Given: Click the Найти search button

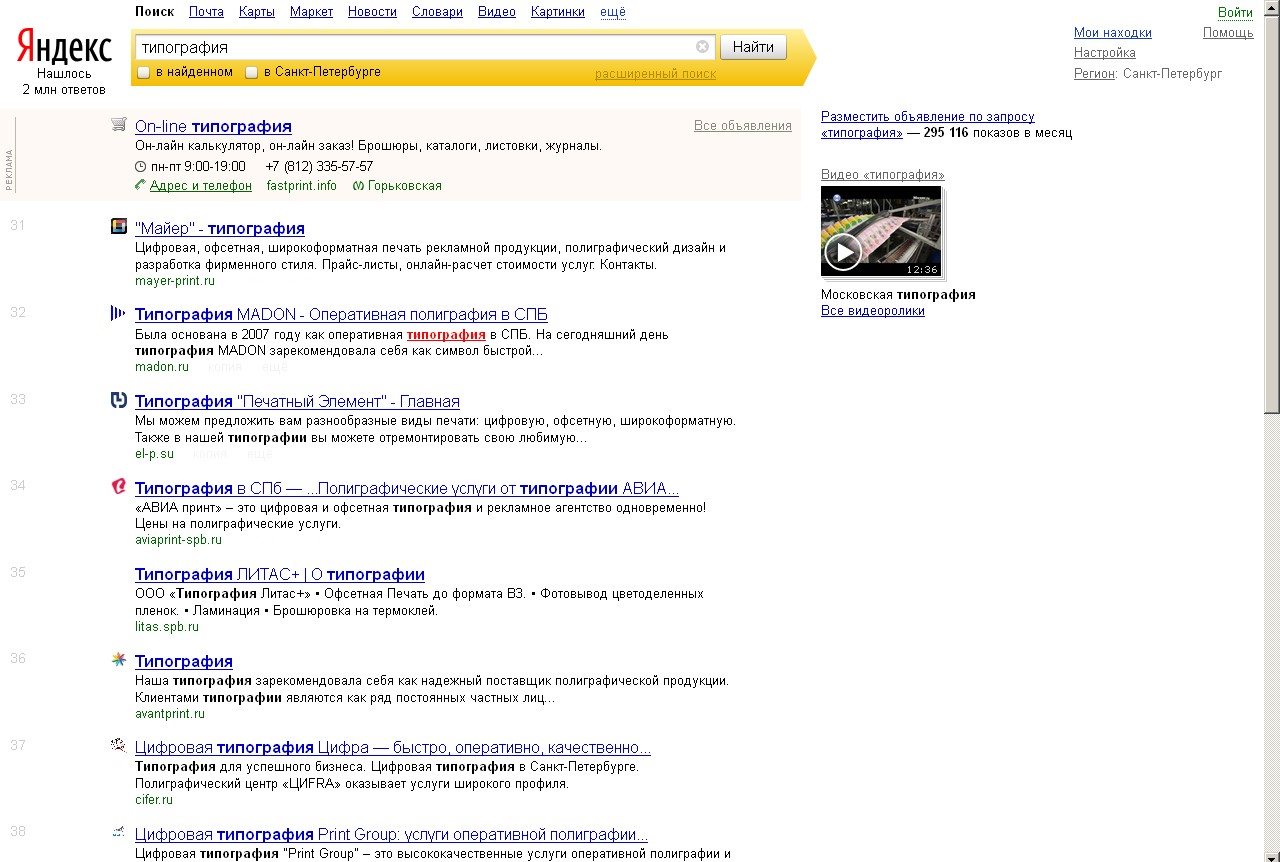Looking at the screenshot, I should (x=753, y=47).
